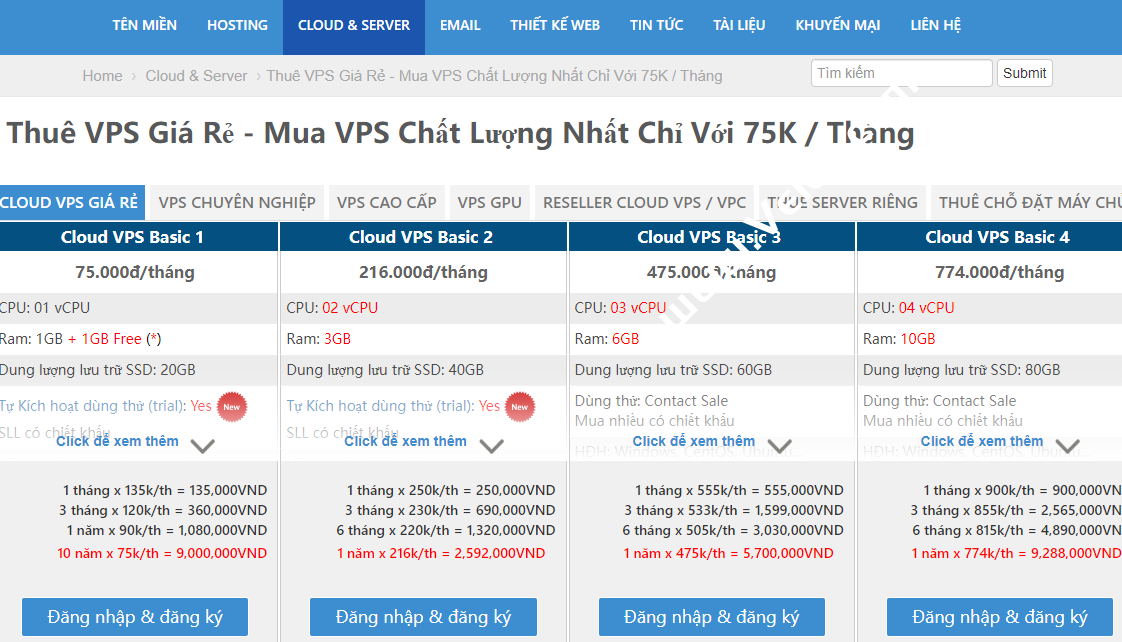Go to the HOSTING menu item
Viewport: 1122px width, 642px height.
coord(237,26)
